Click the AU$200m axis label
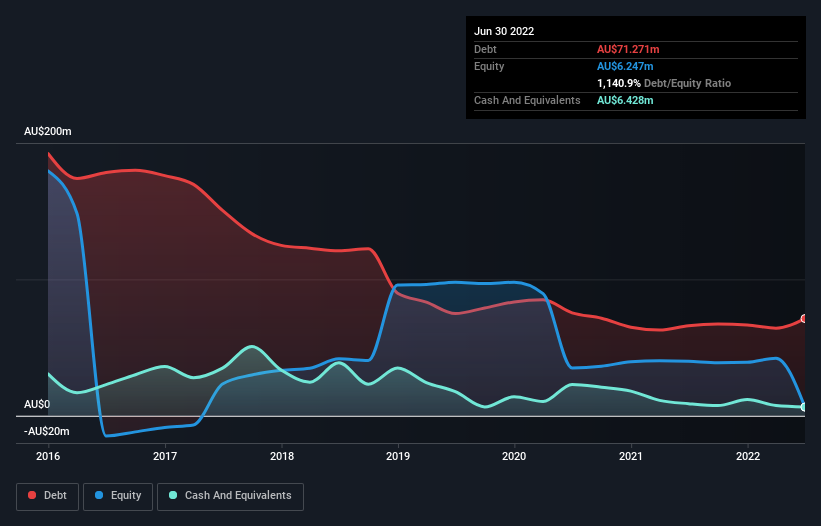This screenshot has width=821, height=526. click(x=48, y=131)
